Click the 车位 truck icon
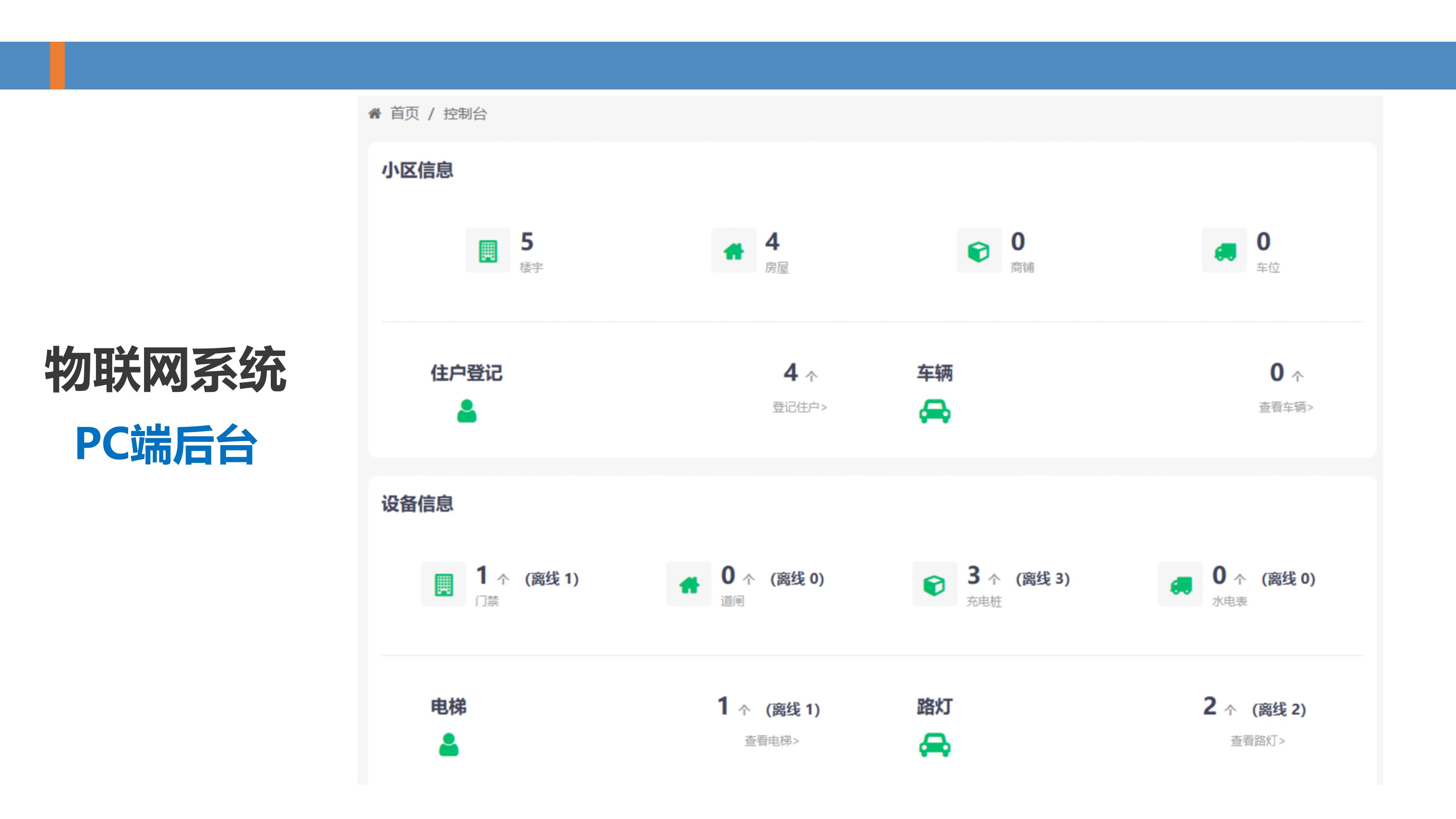The image size is (1456, 819). pyautogui.click(x=1224, y=250)
